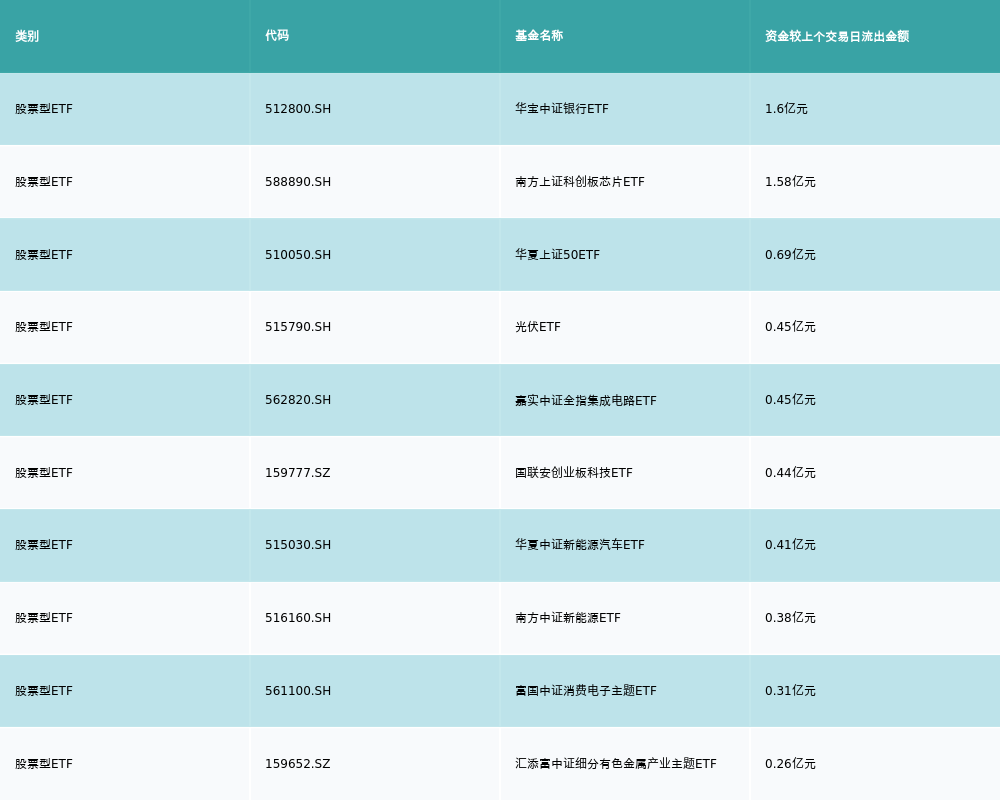Click 股票型ETF in the 515030.SH row
This screenshot has width=1000, height=800.
point(44,545)
